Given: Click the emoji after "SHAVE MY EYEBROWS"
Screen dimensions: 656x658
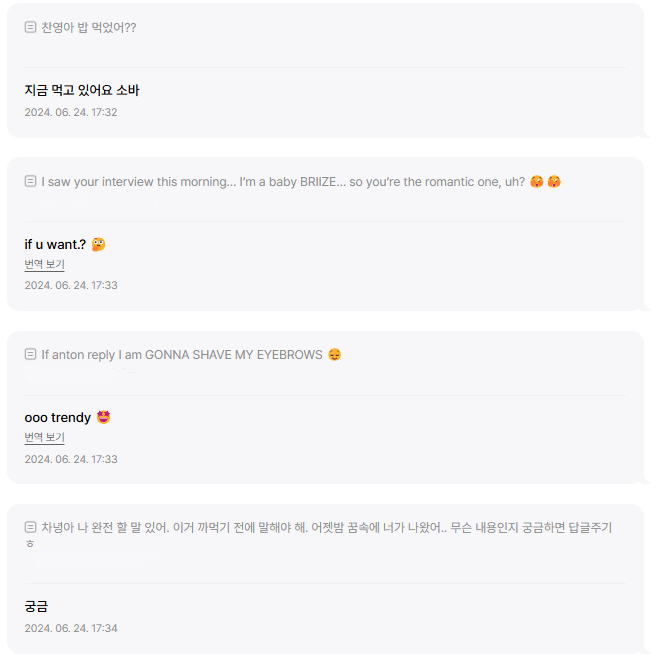Looking at the screenshot, I should 334,355.
